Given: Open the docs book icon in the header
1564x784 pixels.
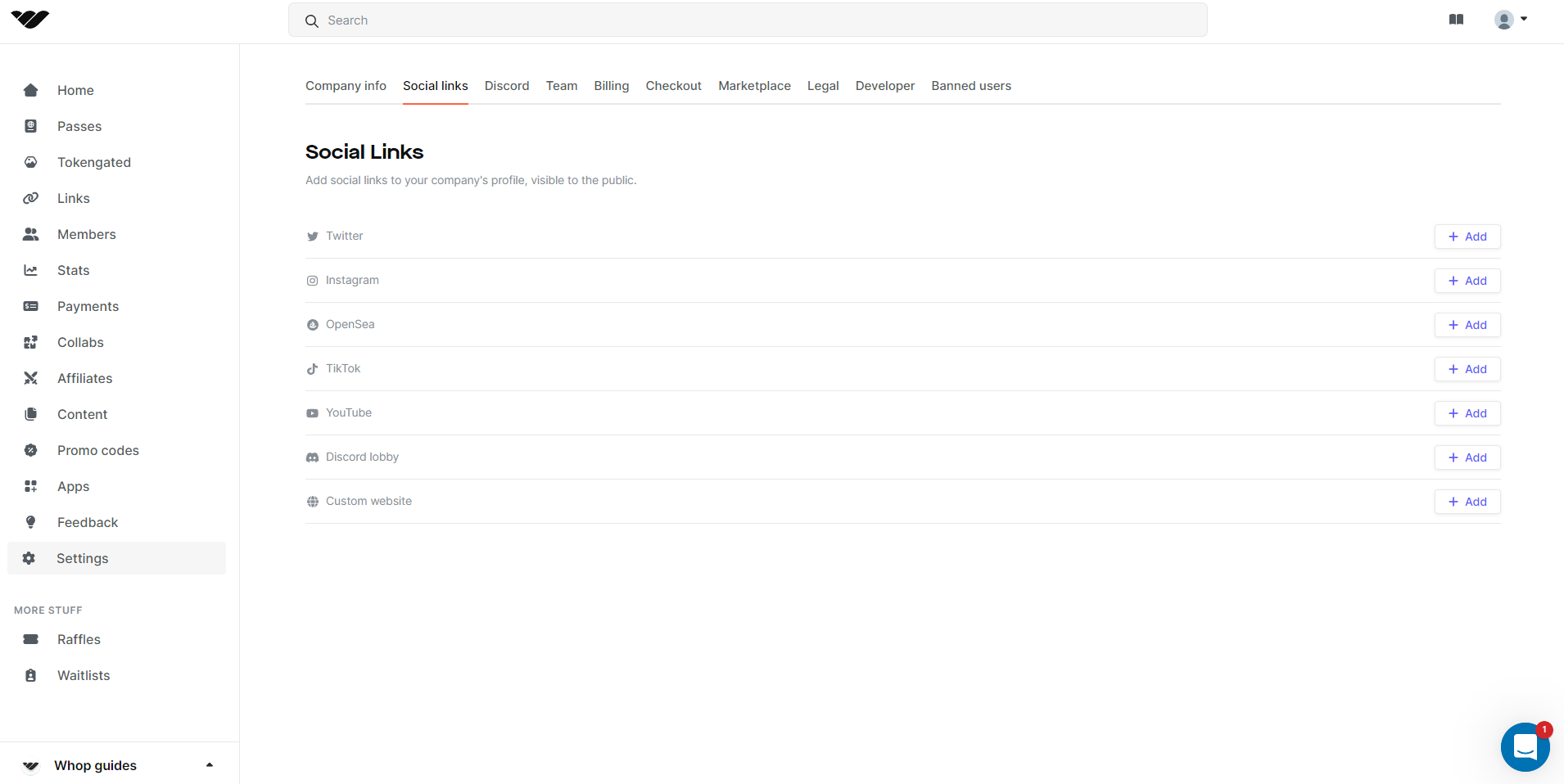Looking at the screenshot, I should pyautogui.click(x=1456, y=20).
